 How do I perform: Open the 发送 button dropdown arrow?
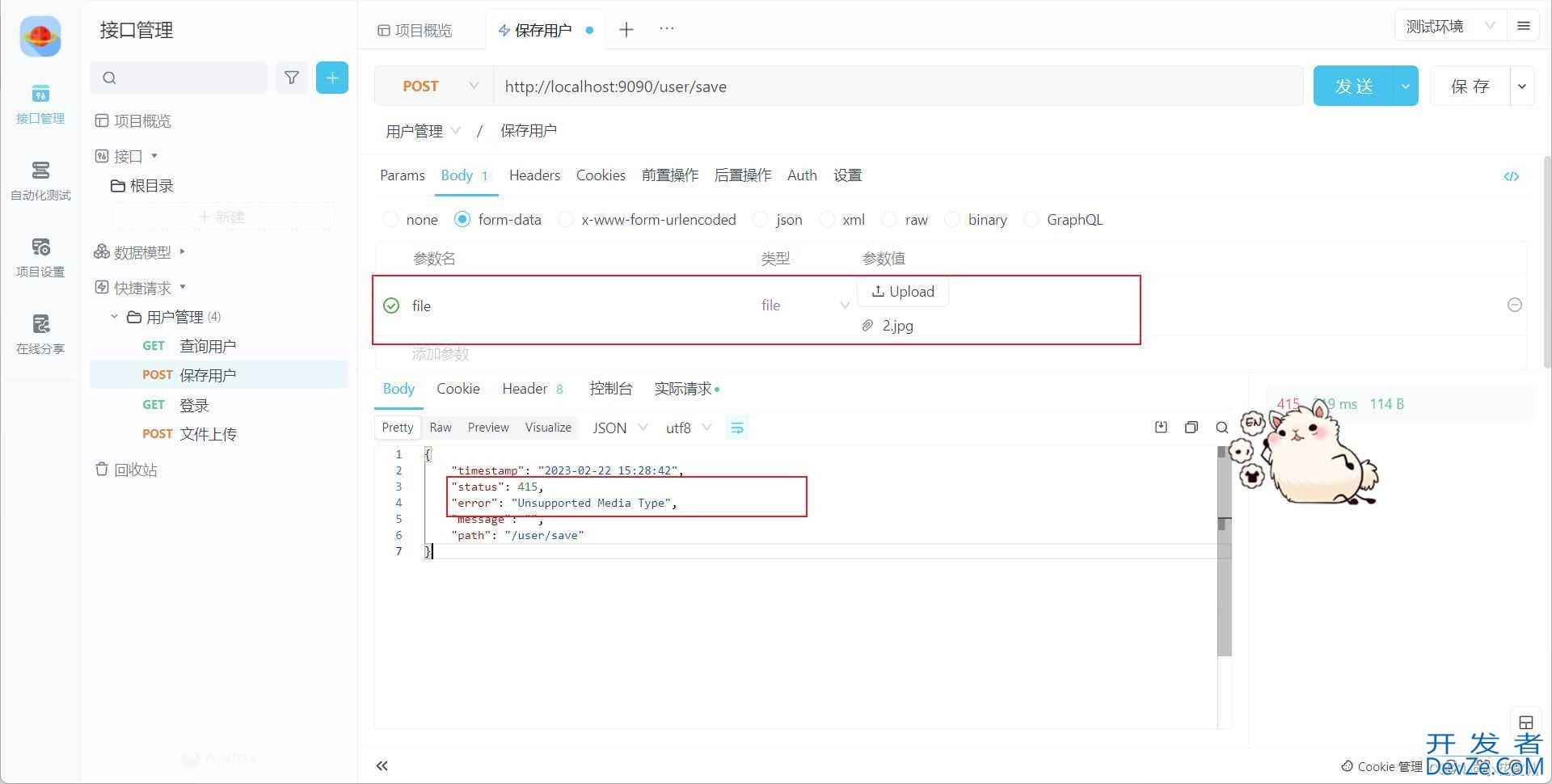(1406, 86)
